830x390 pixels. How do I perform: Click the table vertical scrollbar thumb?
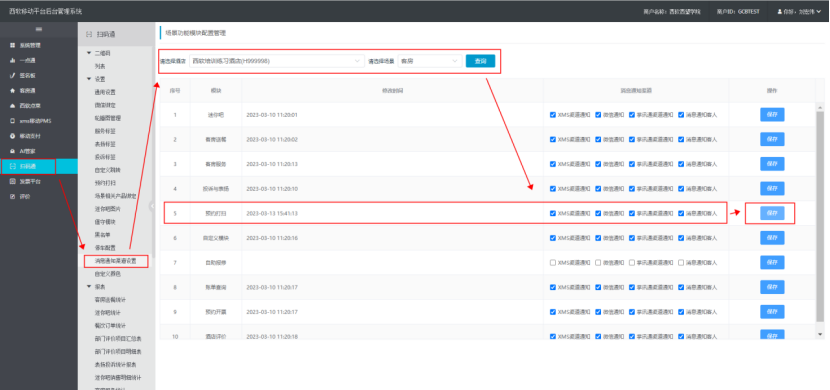point(820,217)
